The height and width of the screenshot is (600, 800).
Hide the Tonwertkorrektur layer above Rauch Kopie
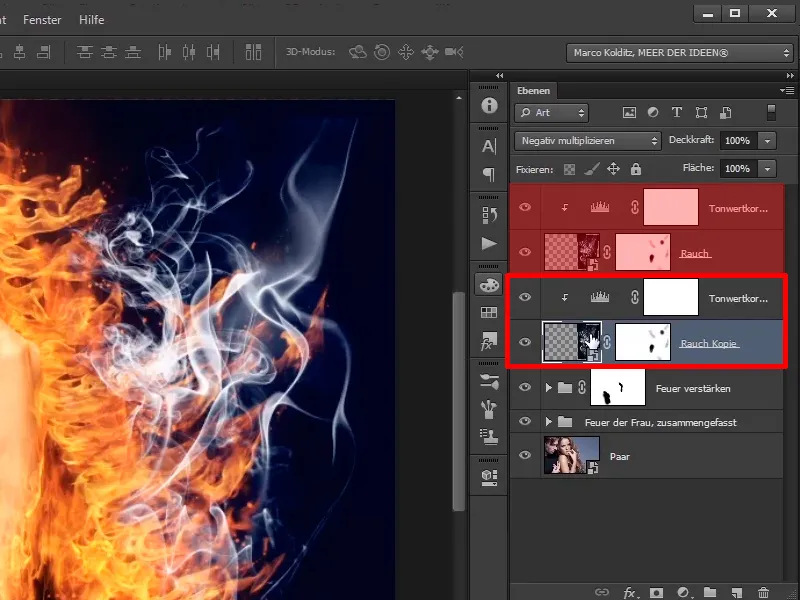(x=525, y=297)
